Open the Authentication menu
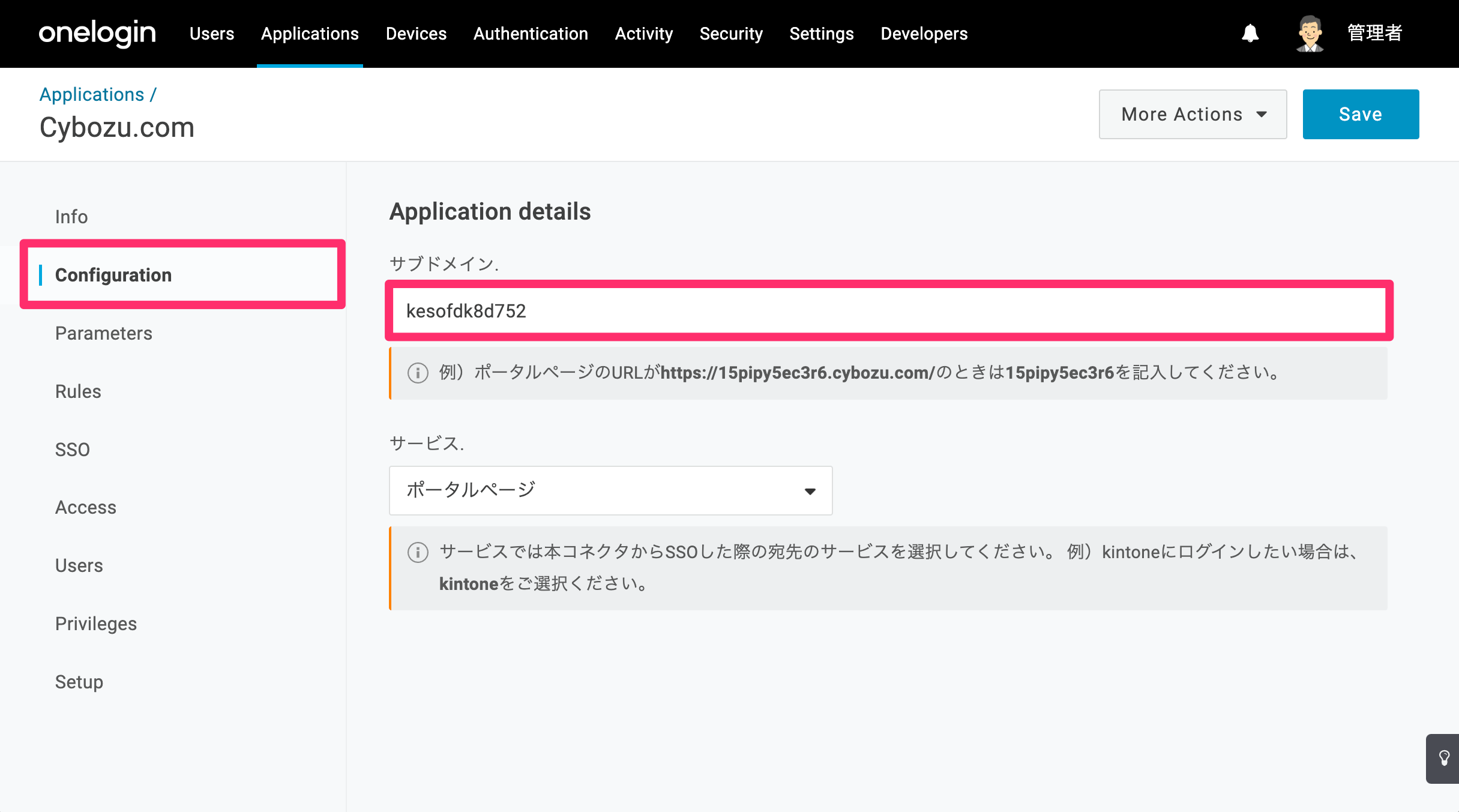 531,34
